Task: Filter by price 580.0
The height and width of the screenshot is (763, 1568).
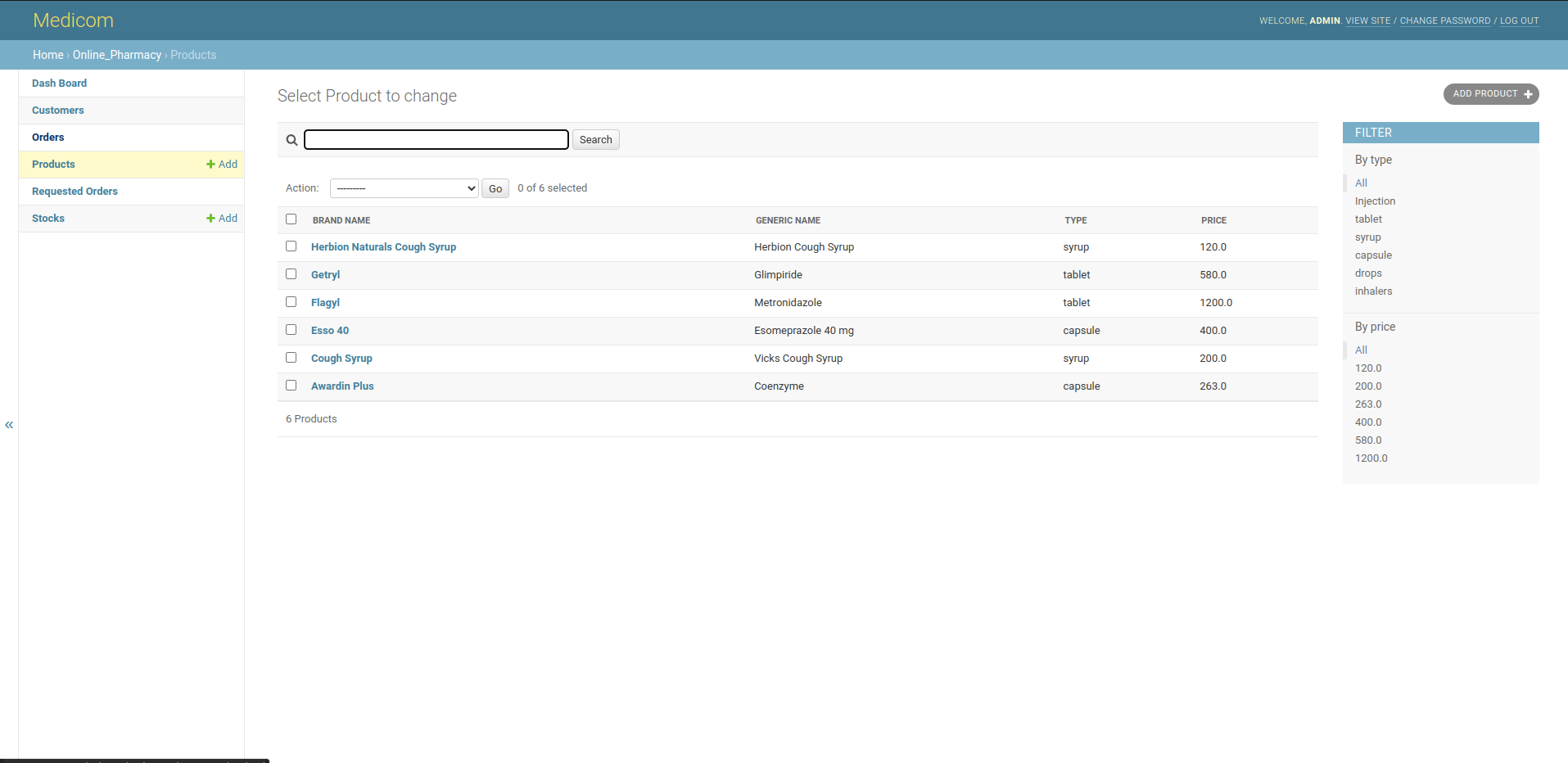Action: 1368,440
